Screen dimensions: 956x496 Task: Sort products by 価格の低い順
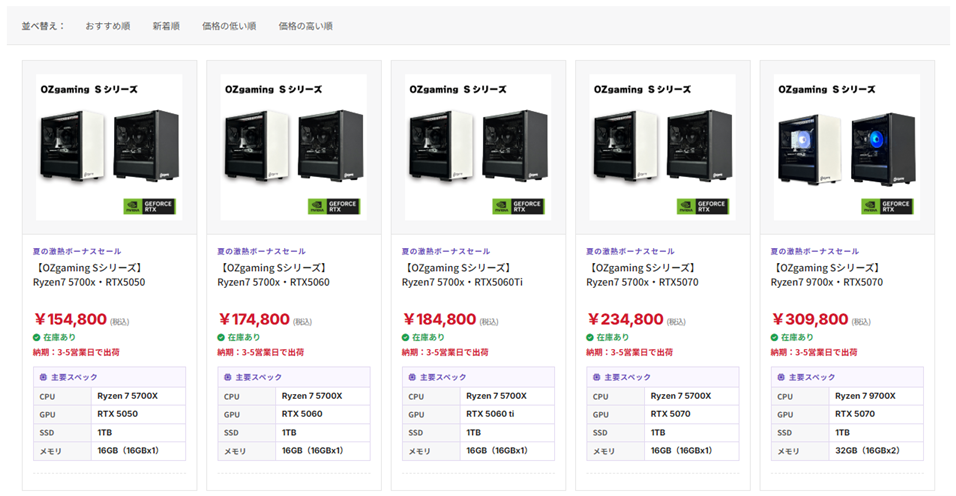pyautogui.click(x=229, y=26)
